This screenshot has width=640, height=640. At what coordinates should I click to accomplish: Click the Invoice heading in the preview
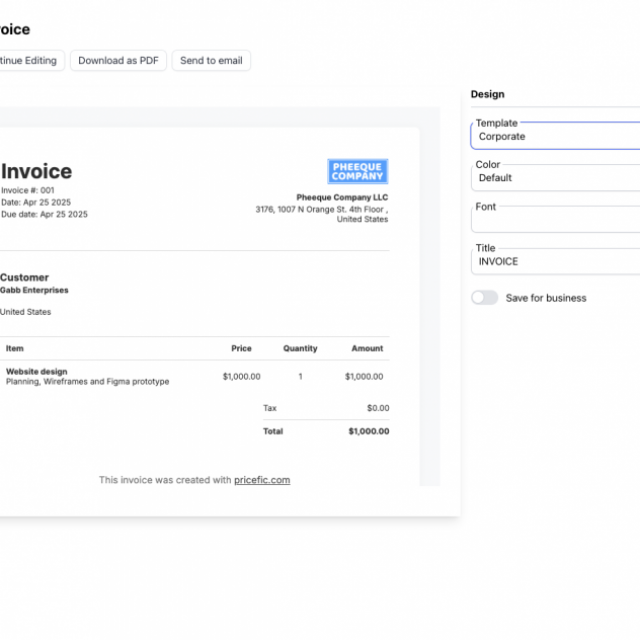tap(37, 172)
